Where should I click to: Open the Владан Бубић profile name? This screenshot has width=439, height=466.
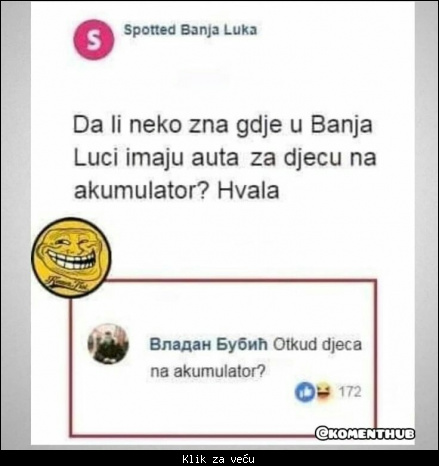(x=209, y=345)
